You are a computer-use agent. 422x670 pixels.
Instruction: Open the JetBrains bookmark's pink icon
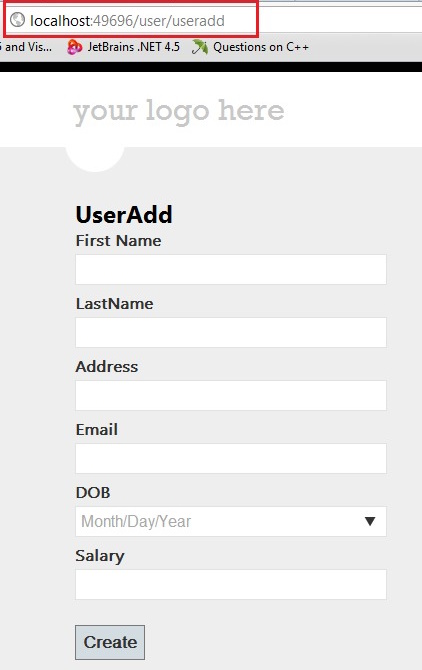[x=74, y=47]
